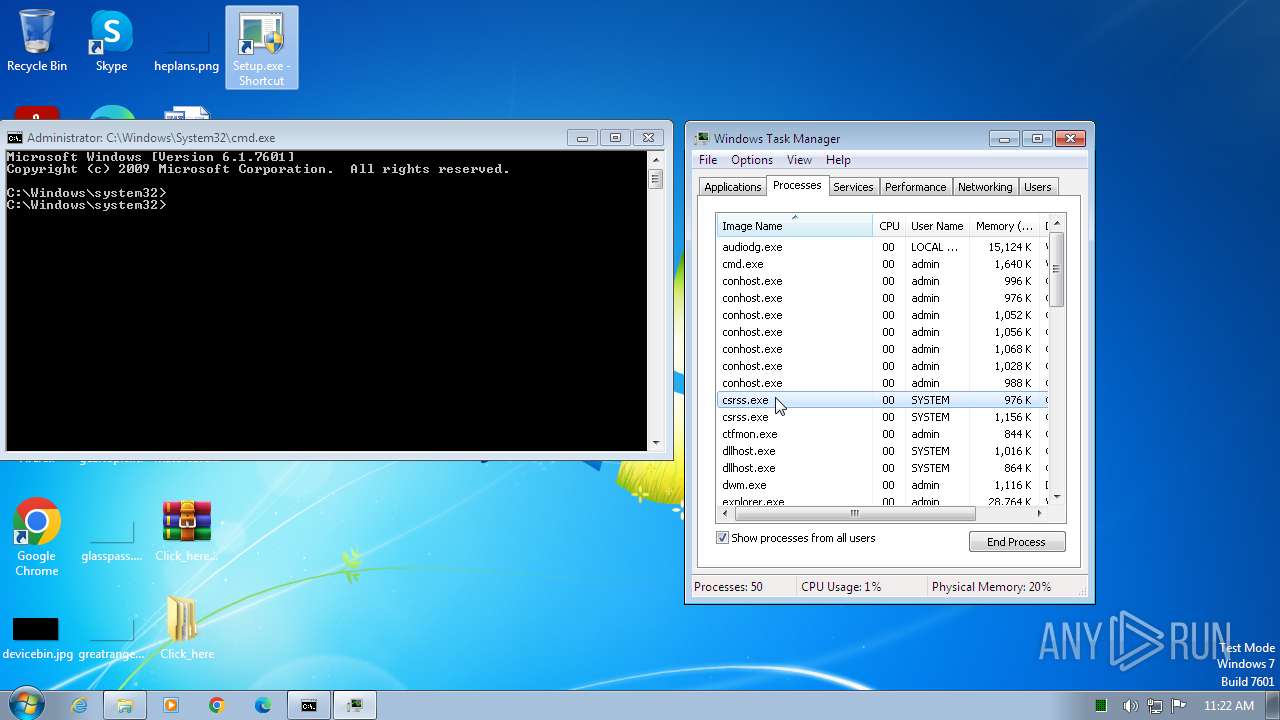This screenshot has height=720, width=1280.
Task: Select csrss.exe row using 1,156 K
Action: (x=882, y=417)
